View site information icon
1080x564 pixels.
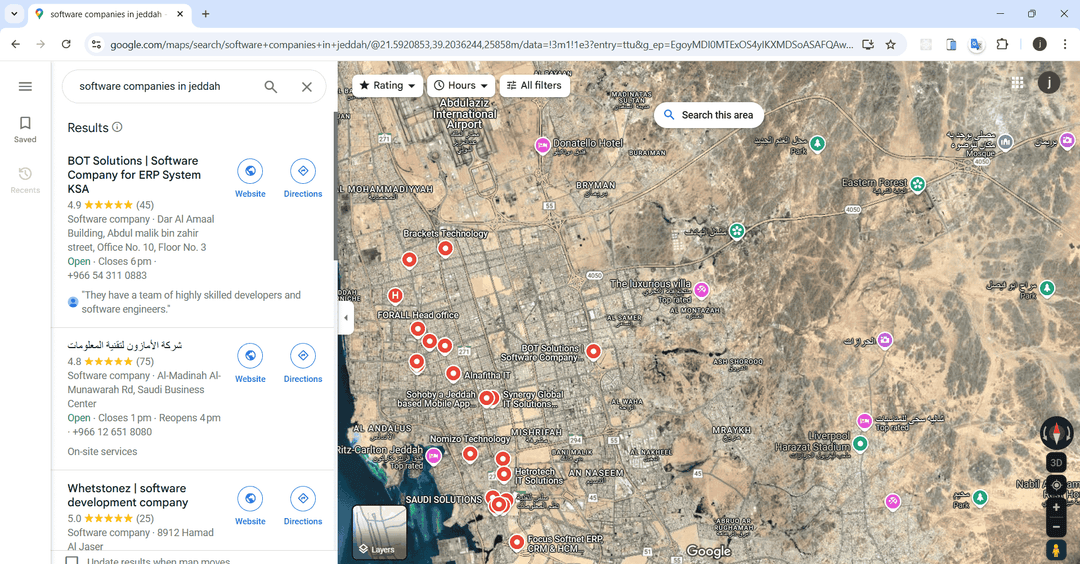click(x=96, y=45)
